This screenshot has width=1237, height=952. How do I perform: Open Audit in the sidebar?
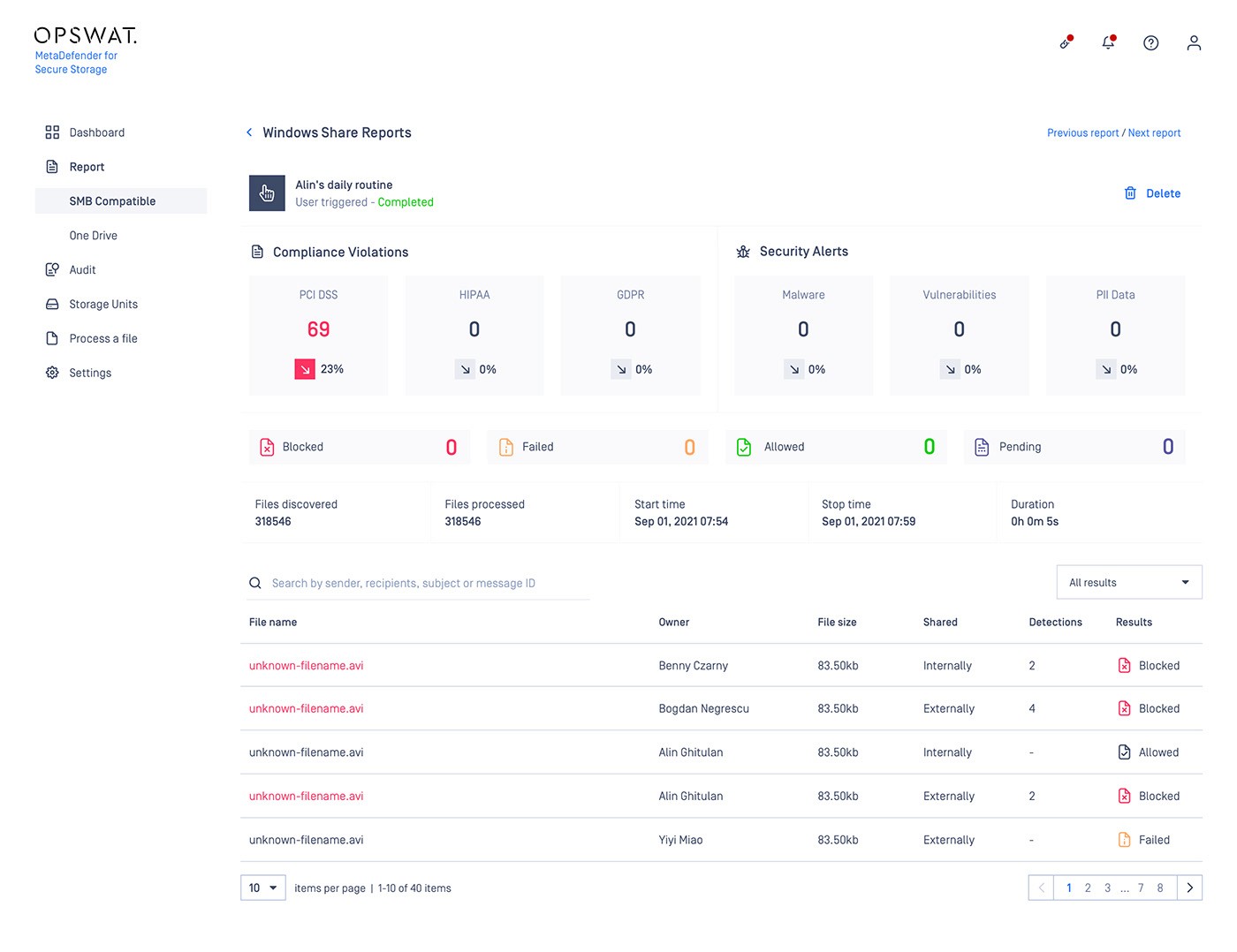click(x=82, y=269)
